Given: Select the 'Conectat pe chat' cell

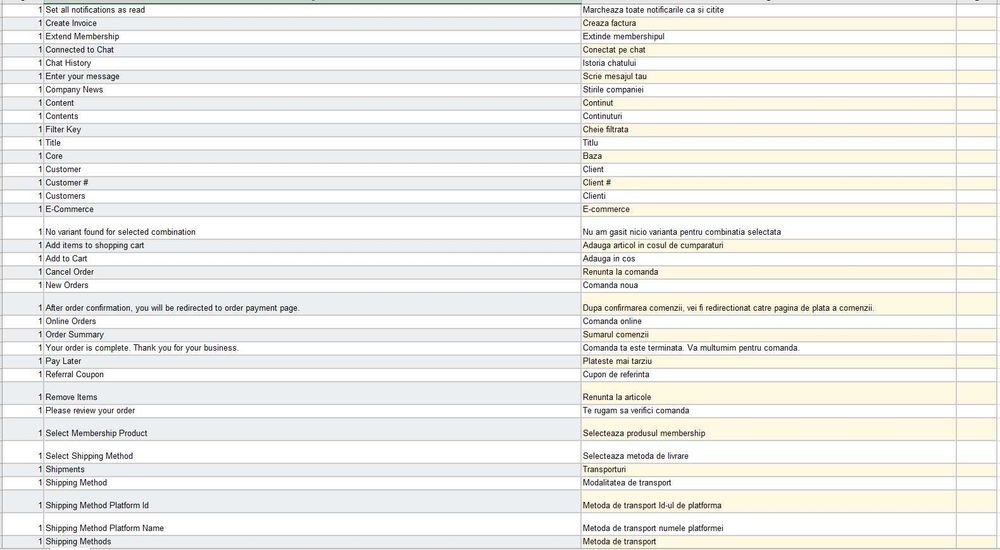Looking at the screenshot, I should 768,50.
